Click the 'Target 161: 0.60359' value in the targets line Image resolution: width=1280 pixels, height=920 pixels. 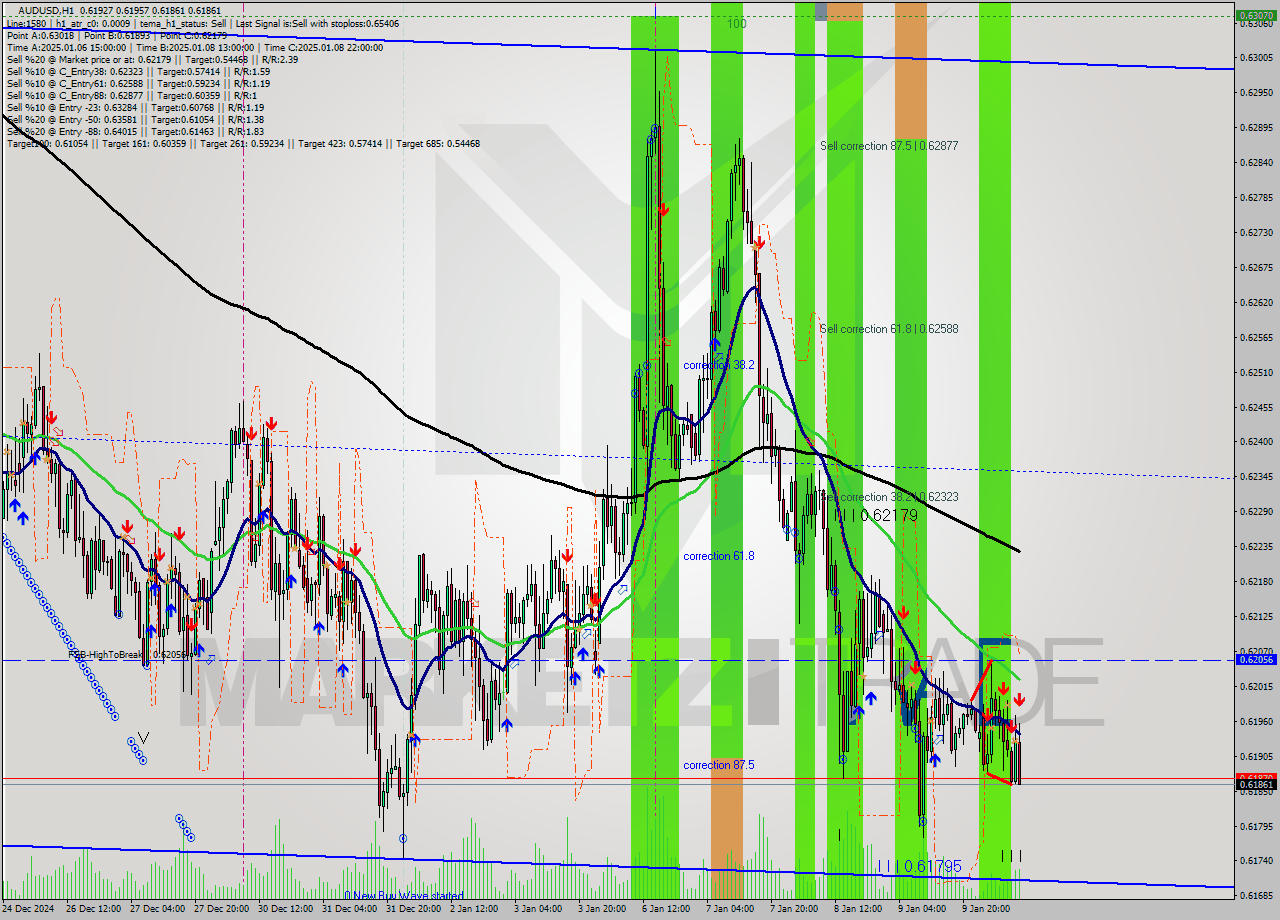pyautogui.click(x=146, y=144)
